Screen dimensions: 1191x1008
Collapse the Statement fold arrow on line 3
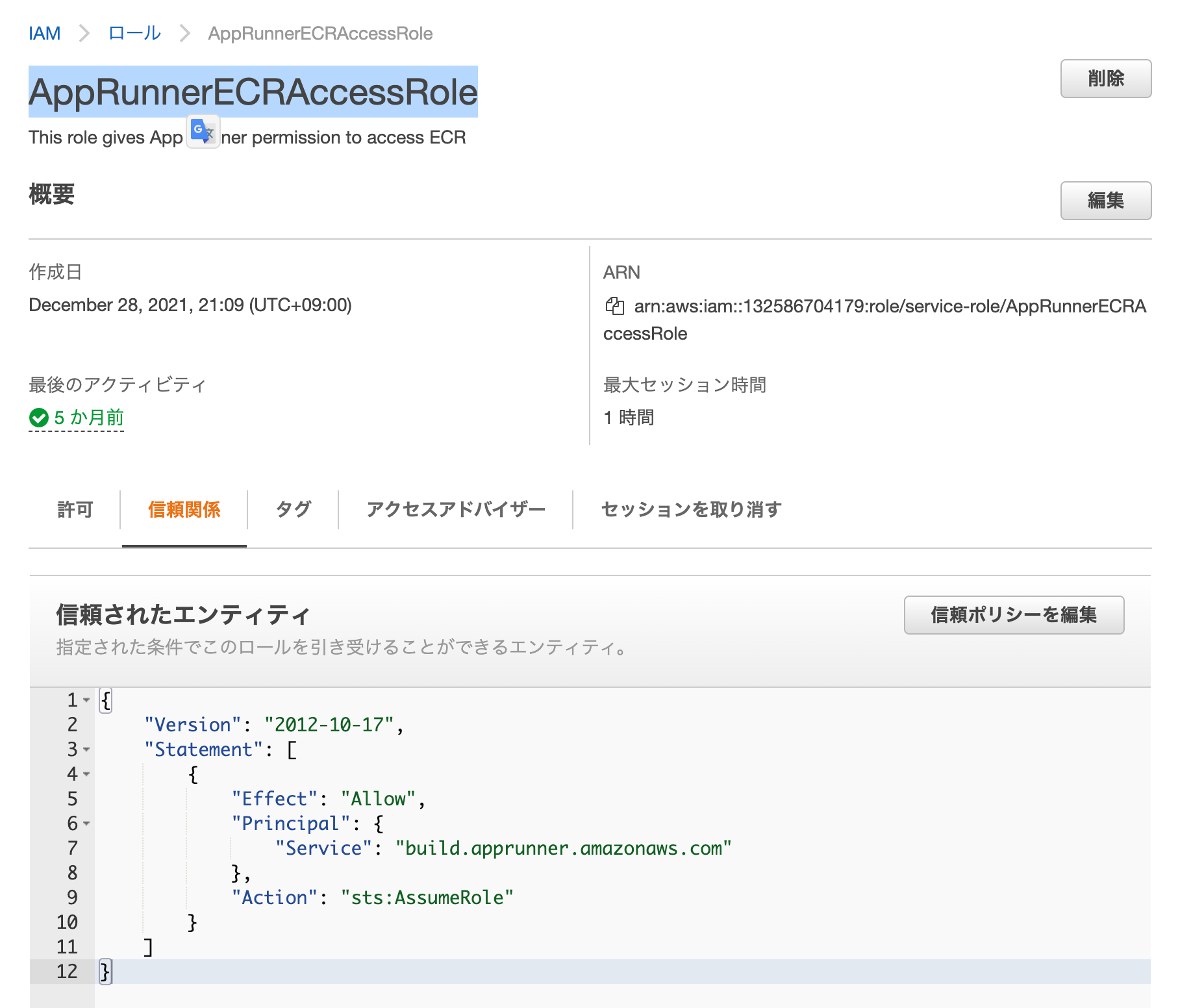click(86, 750)
